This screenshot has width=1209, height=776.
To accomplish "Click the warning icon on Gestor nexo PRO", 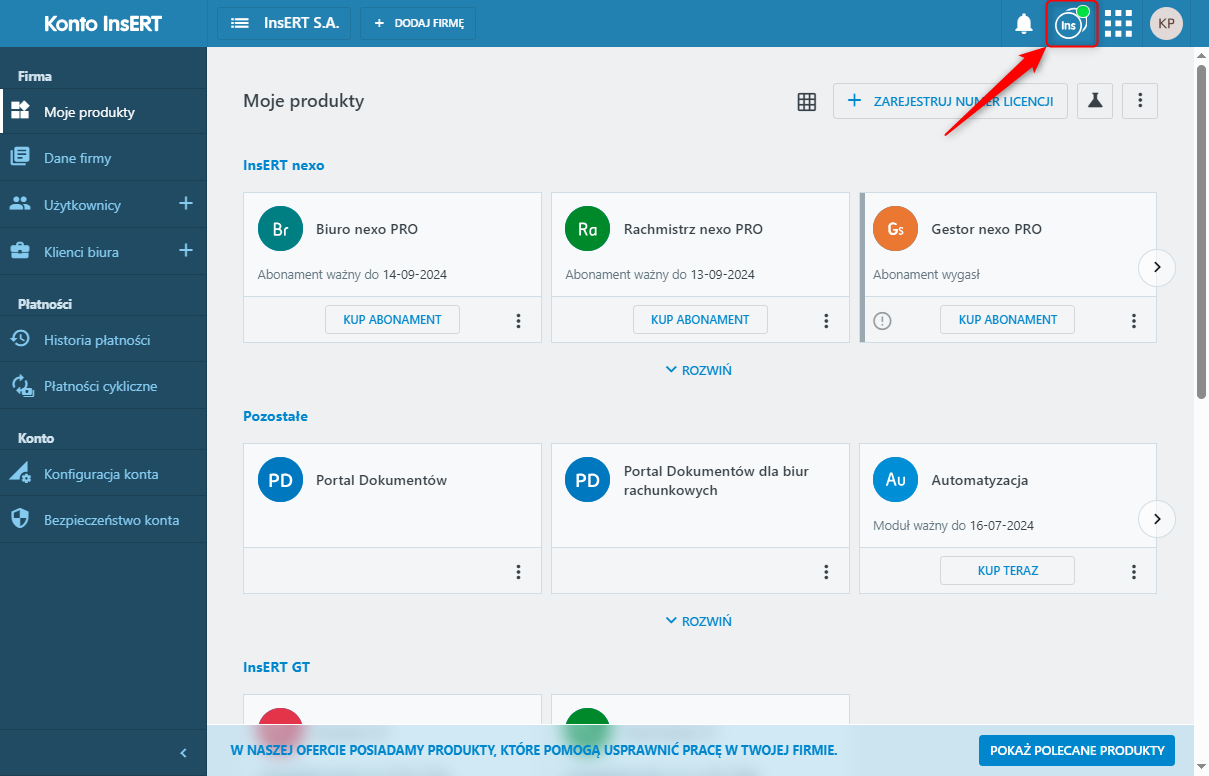I will (882, 321).
